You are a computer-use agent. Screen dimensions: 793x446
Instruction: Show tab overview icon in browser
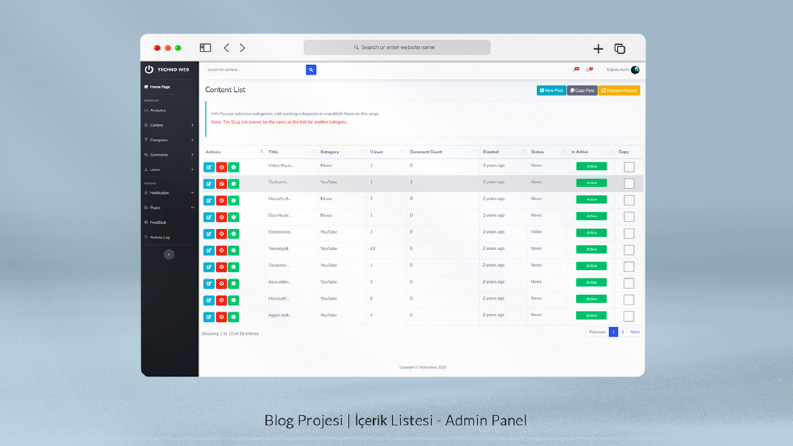click(x=620, y=49)
